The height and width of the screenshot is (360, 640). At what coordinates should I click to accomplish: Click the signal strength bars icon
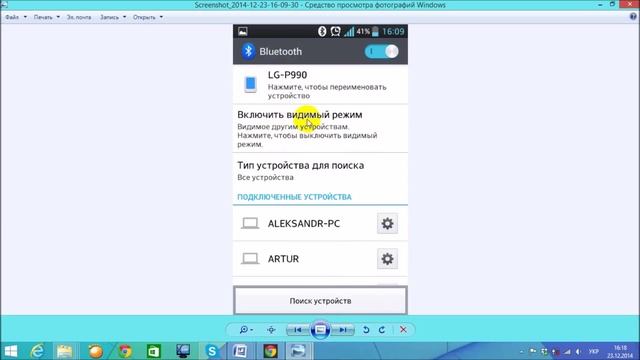coord(349,31)
